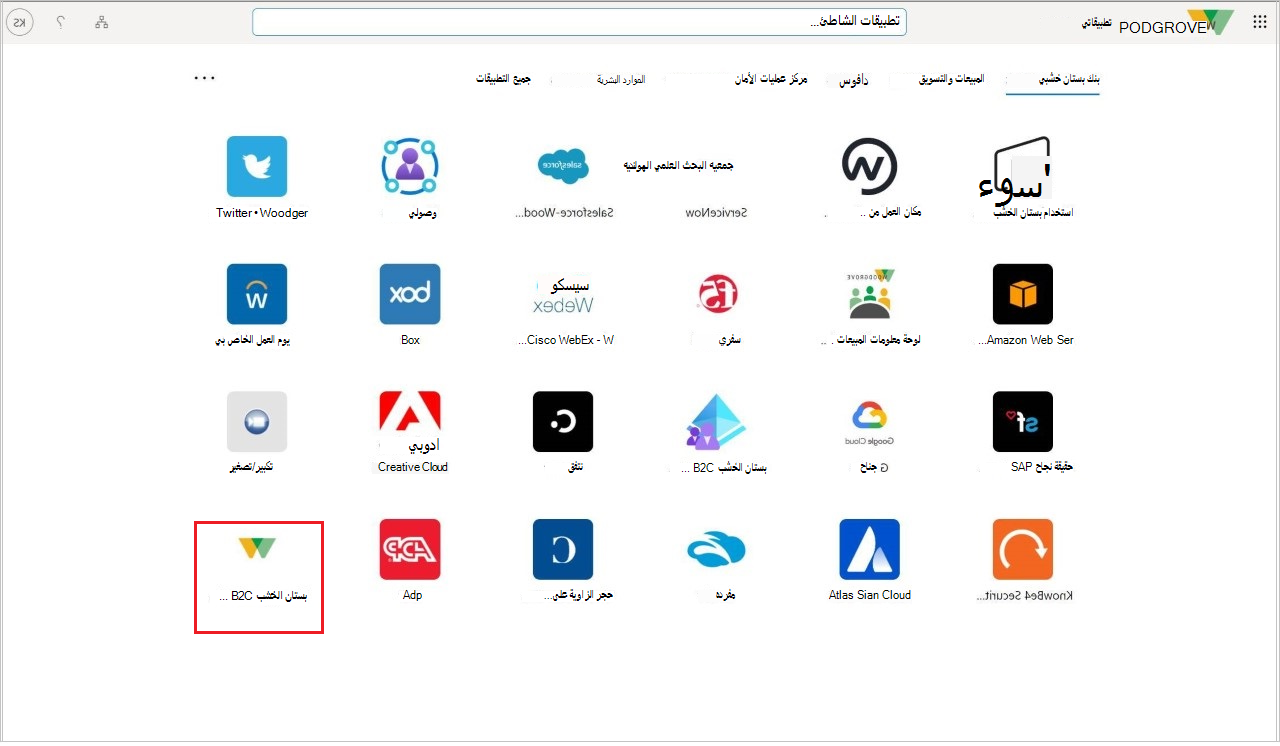Open the Workplace circular W icon
The image size is (1280, 746).
tap(869, 166)
